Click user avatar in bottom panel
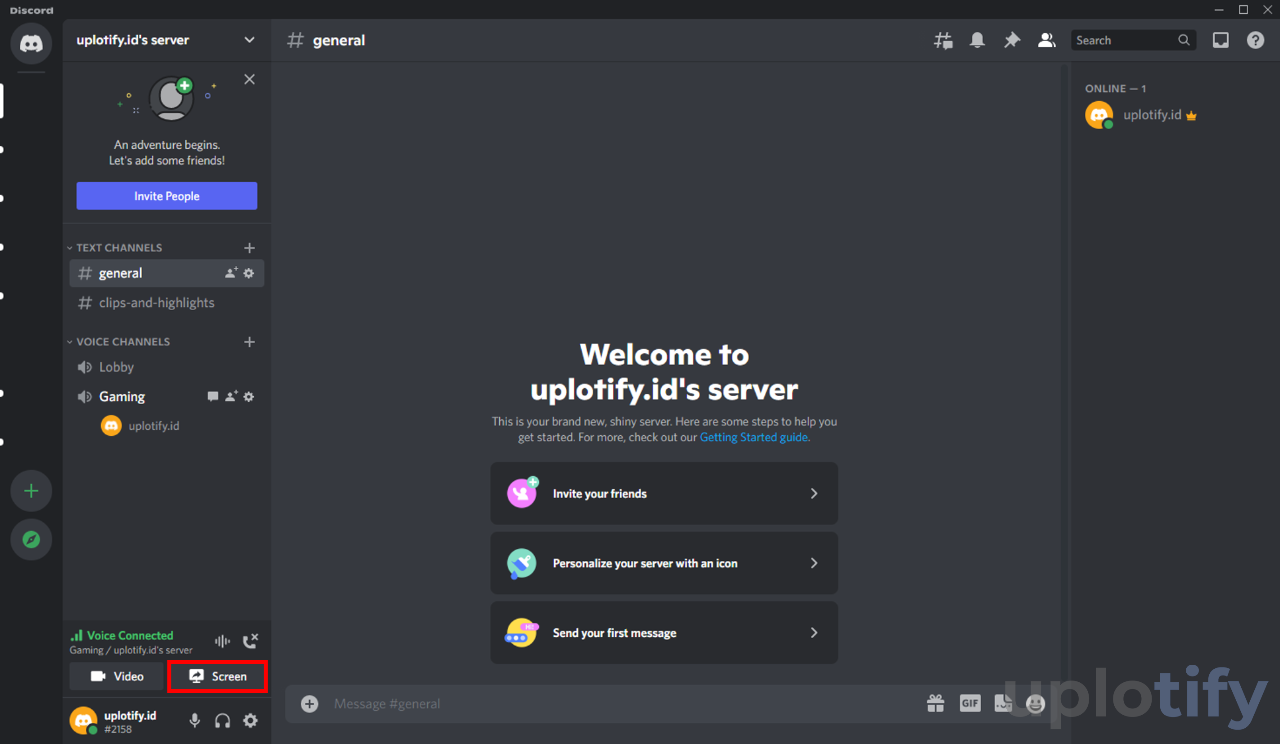 pos(83,720)
